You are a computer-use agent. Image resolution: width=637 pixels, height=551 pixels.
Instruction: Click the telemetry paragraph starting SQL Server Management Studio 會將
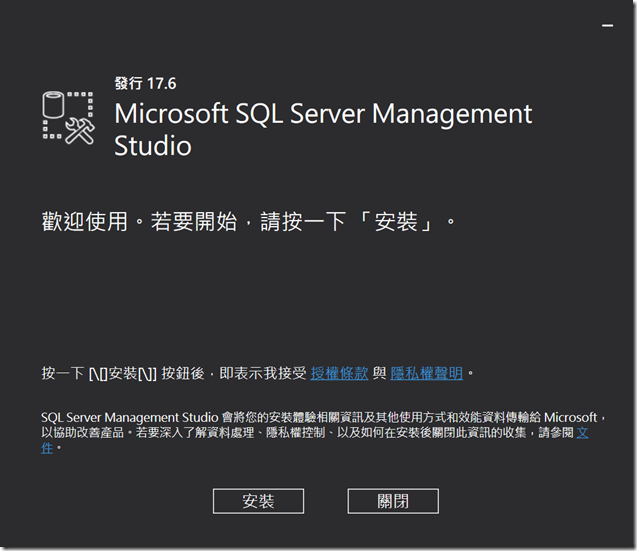click(323, 433)
